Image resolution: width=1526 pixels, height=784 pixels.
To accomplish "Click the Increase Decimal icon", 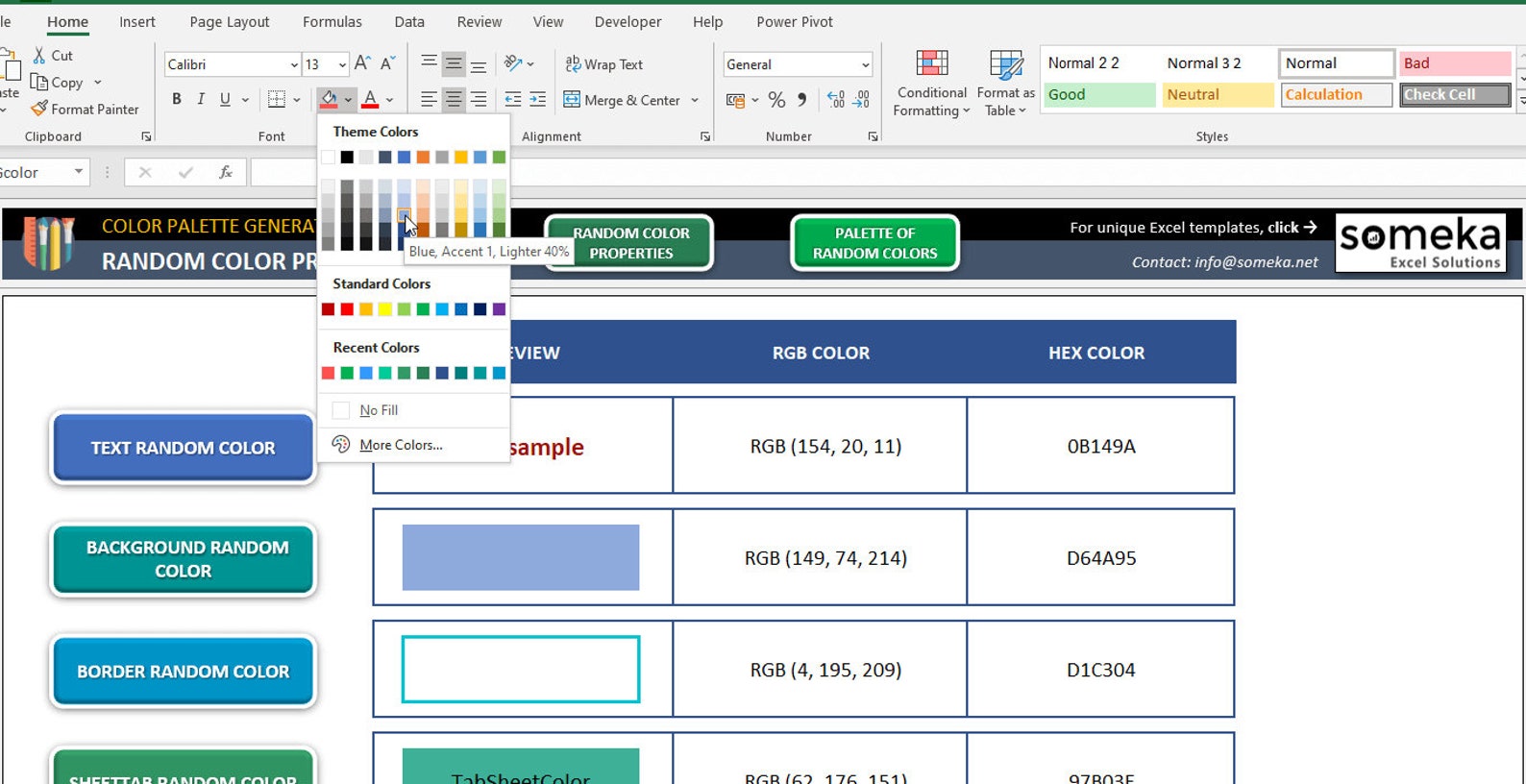I will [836, 99].
